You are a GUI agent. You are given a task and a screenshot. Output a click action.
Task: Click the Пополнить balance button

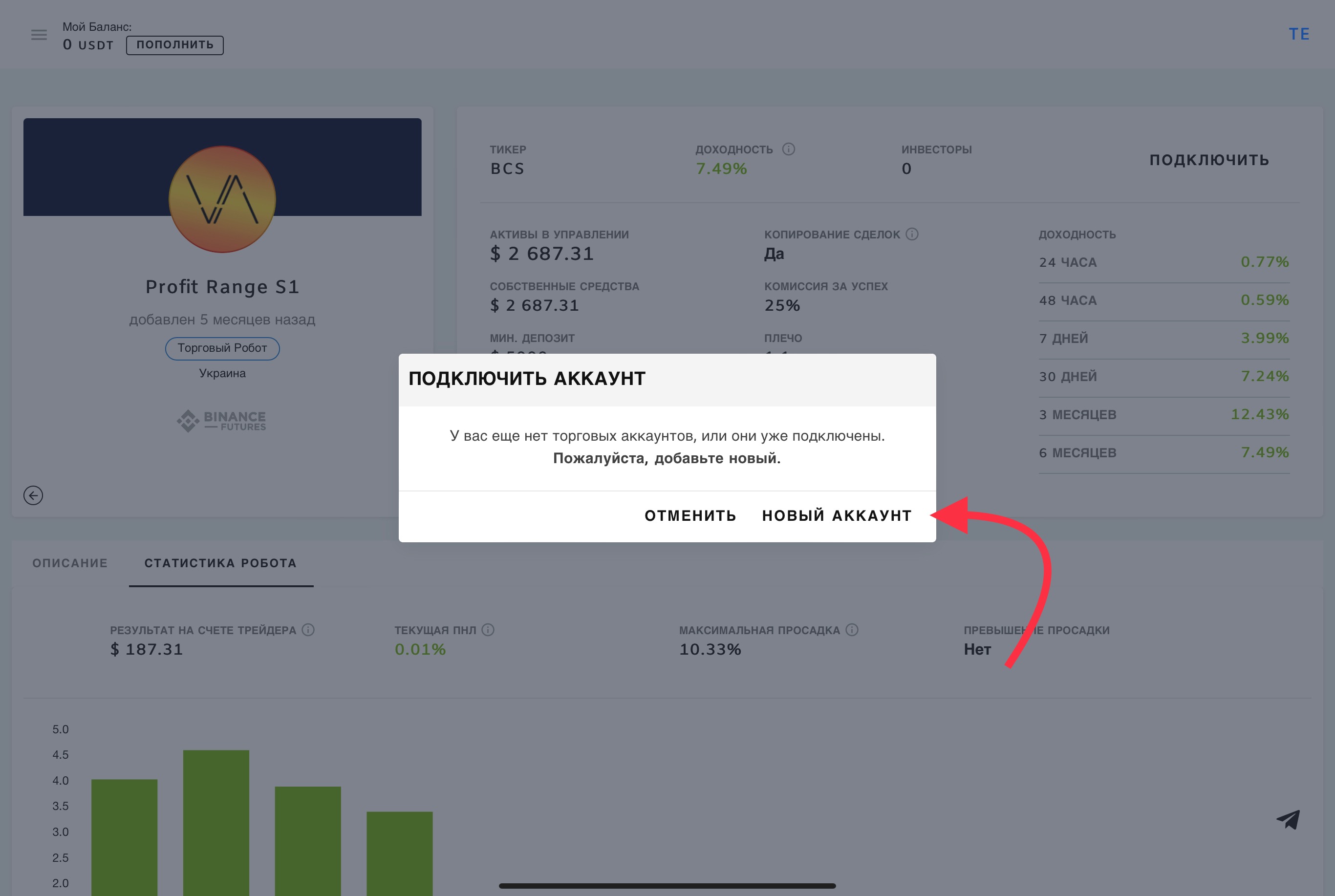pyautogui.click(x=175, y=44)
